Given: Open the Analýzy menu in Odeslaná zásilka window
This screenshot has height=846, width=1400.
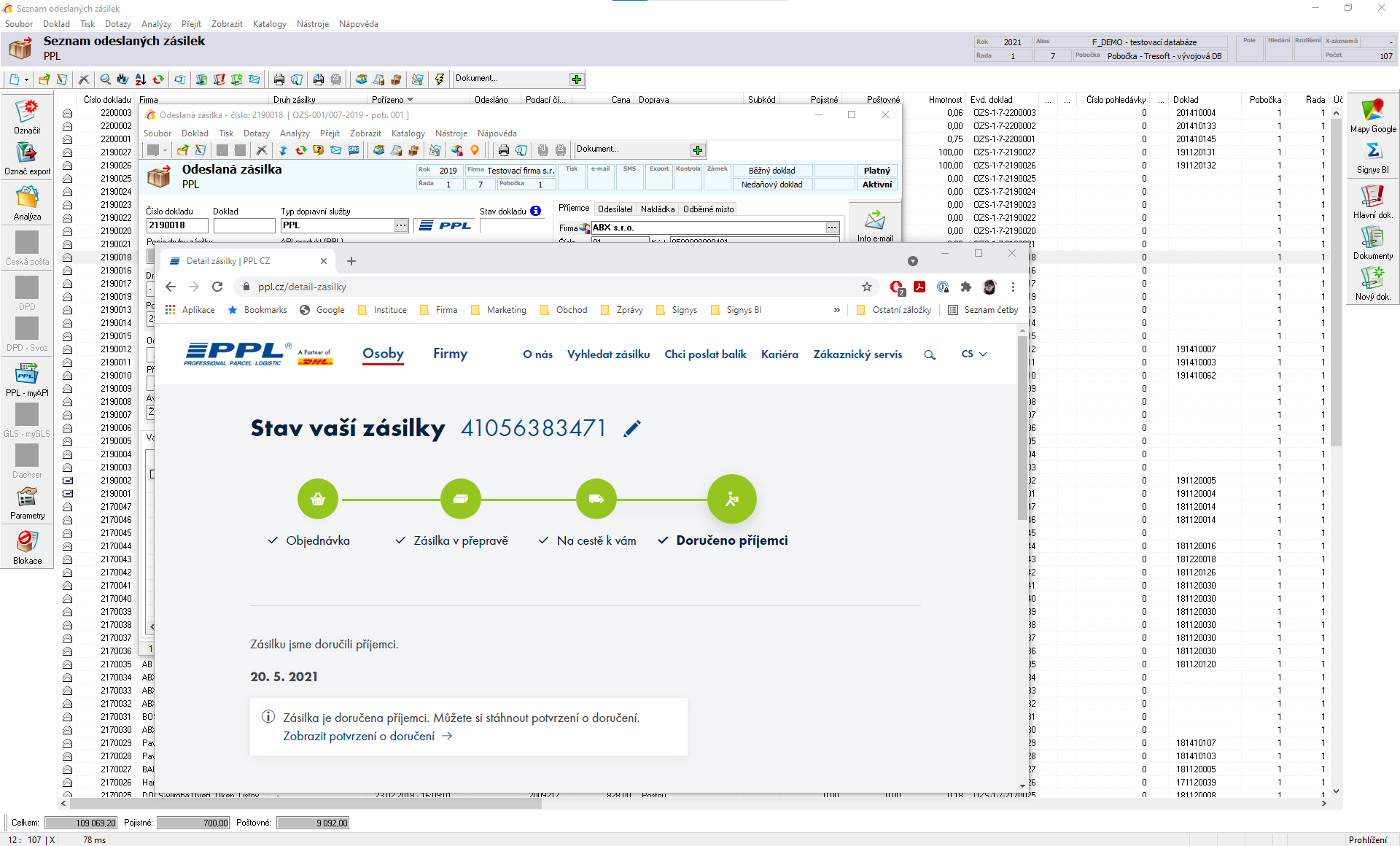Looking at the screenshot, I should (295, 133).
